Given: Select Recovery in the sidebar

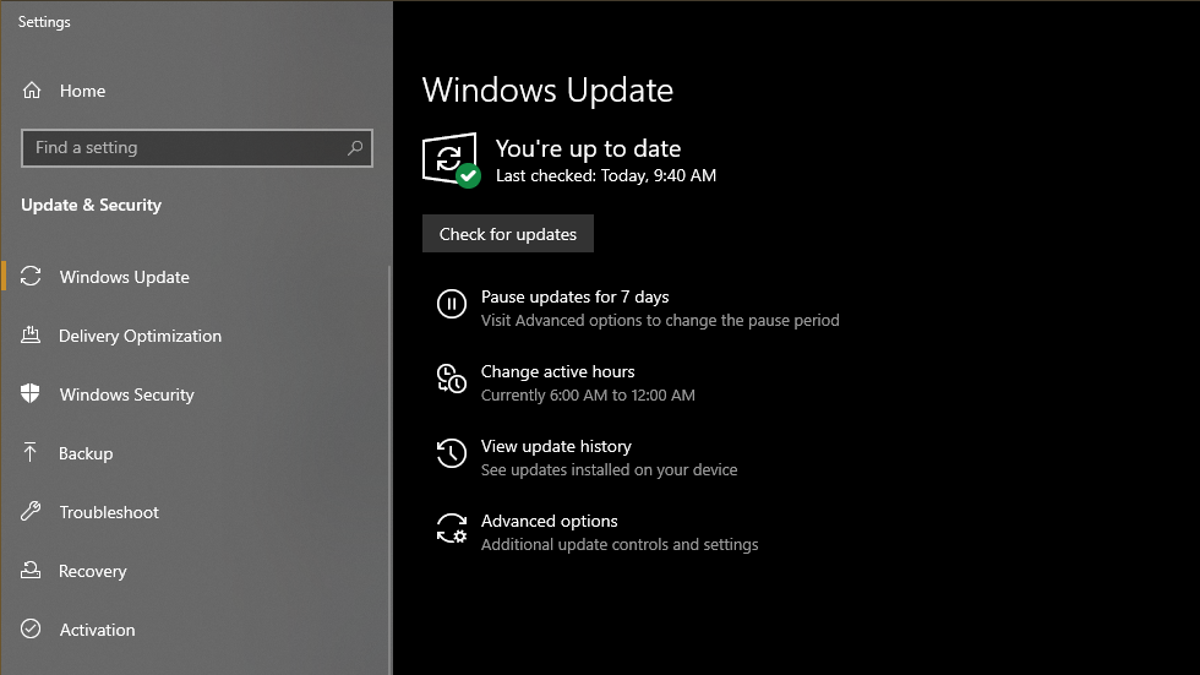Looking at the screenshot, I should [x=92, y=571].
